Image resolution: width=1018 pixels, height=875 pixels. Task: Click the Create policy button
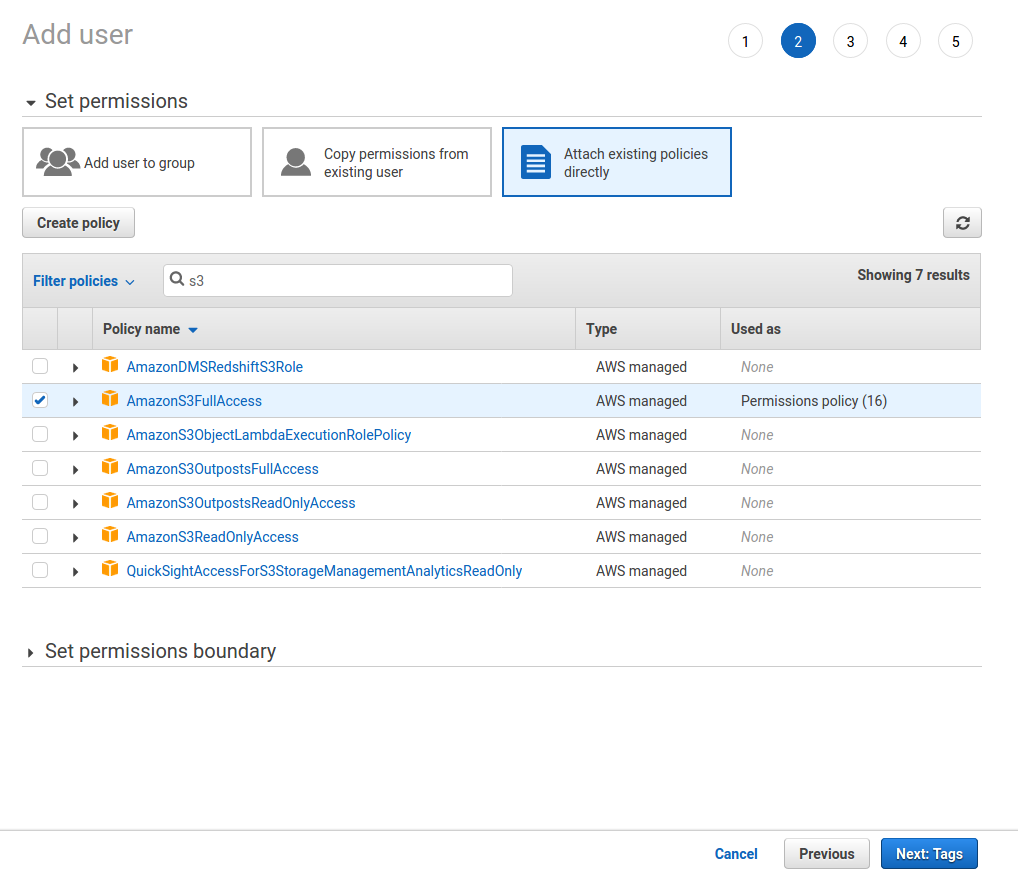[x=79, y=223]
